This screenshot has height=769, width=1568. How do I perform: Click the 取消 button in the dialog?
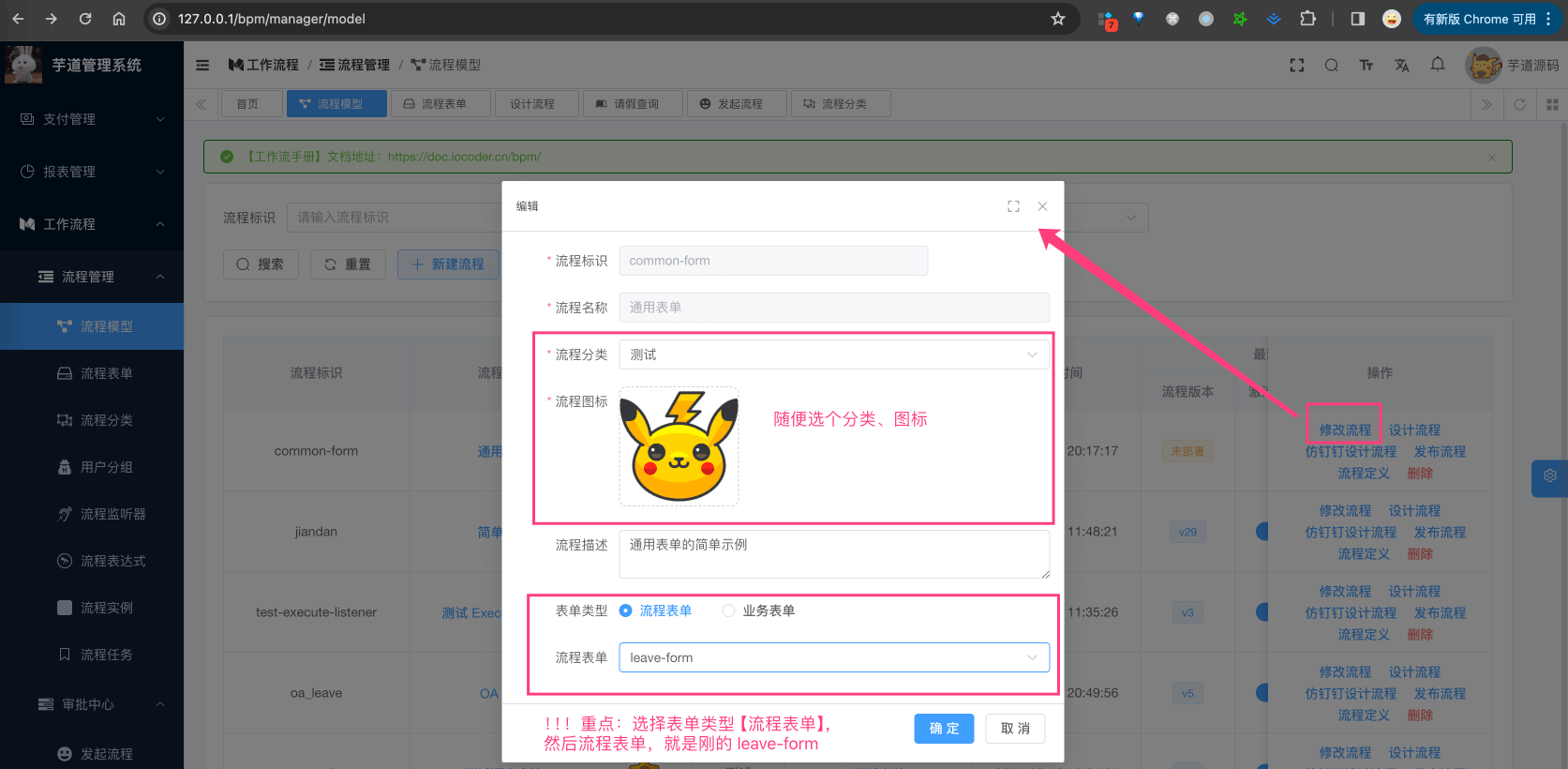(1015, 729)
